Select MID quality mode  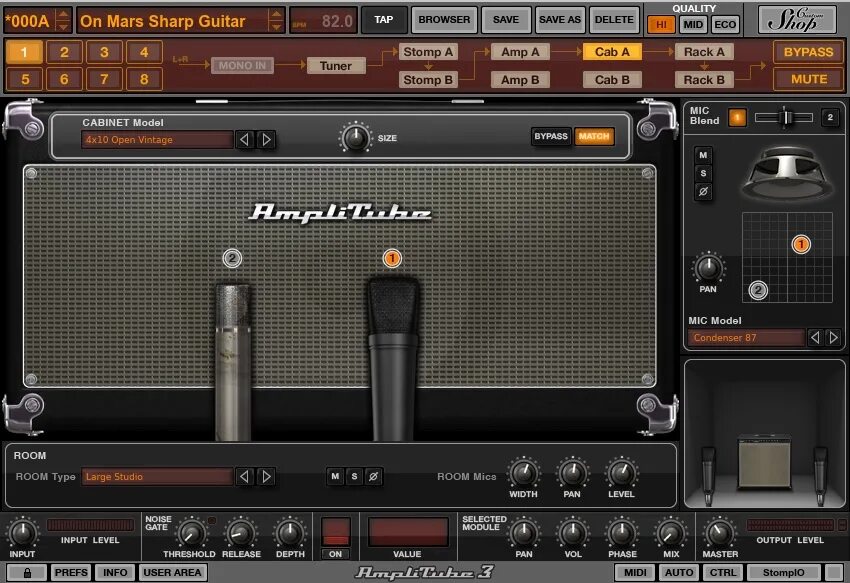pos(693,24)
